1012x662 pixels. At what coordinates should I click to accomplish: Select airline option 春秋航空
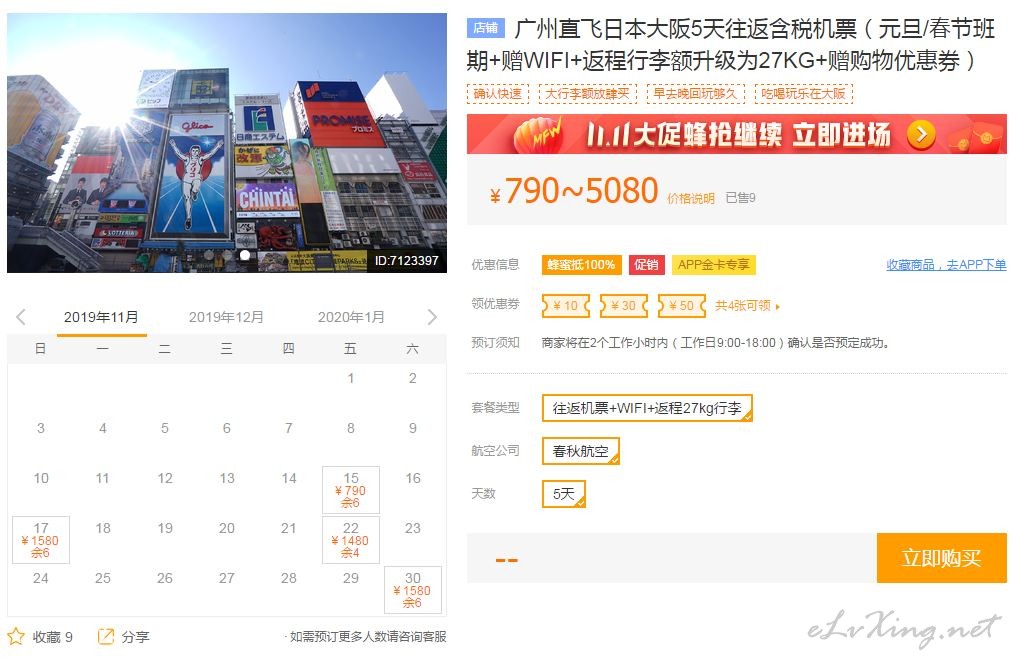(x=581, y=451)
